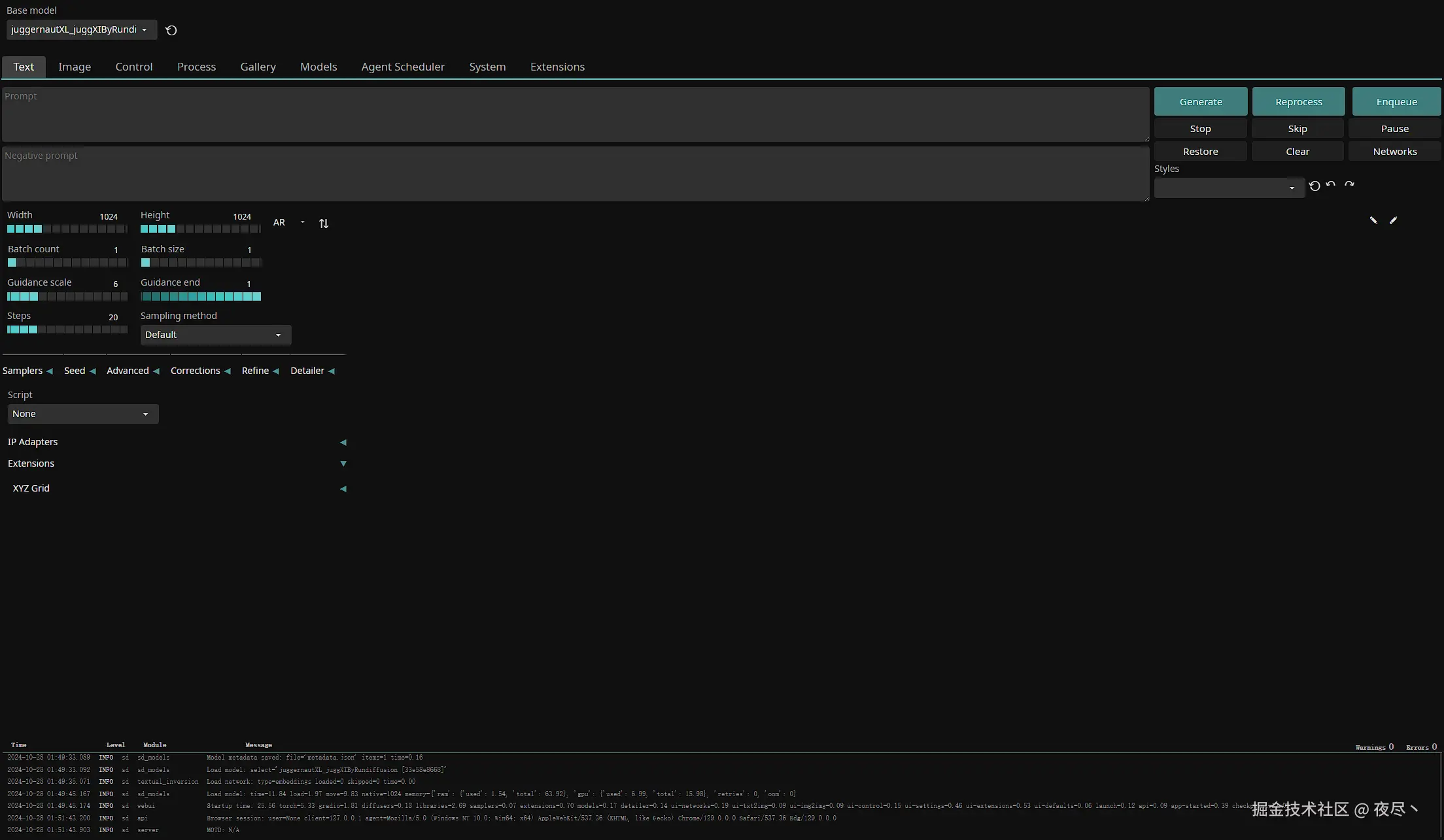Click the redo arrow beside Styles

(x=1349, y=185)
